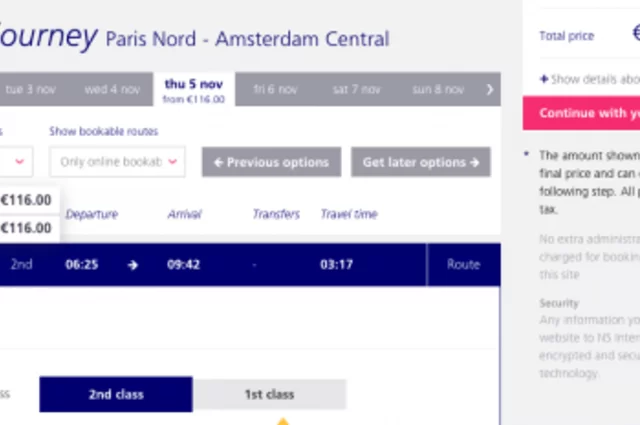The image size is (640, 425).
Task: Click the next dates chevron arrow
Action: point(489,89)
